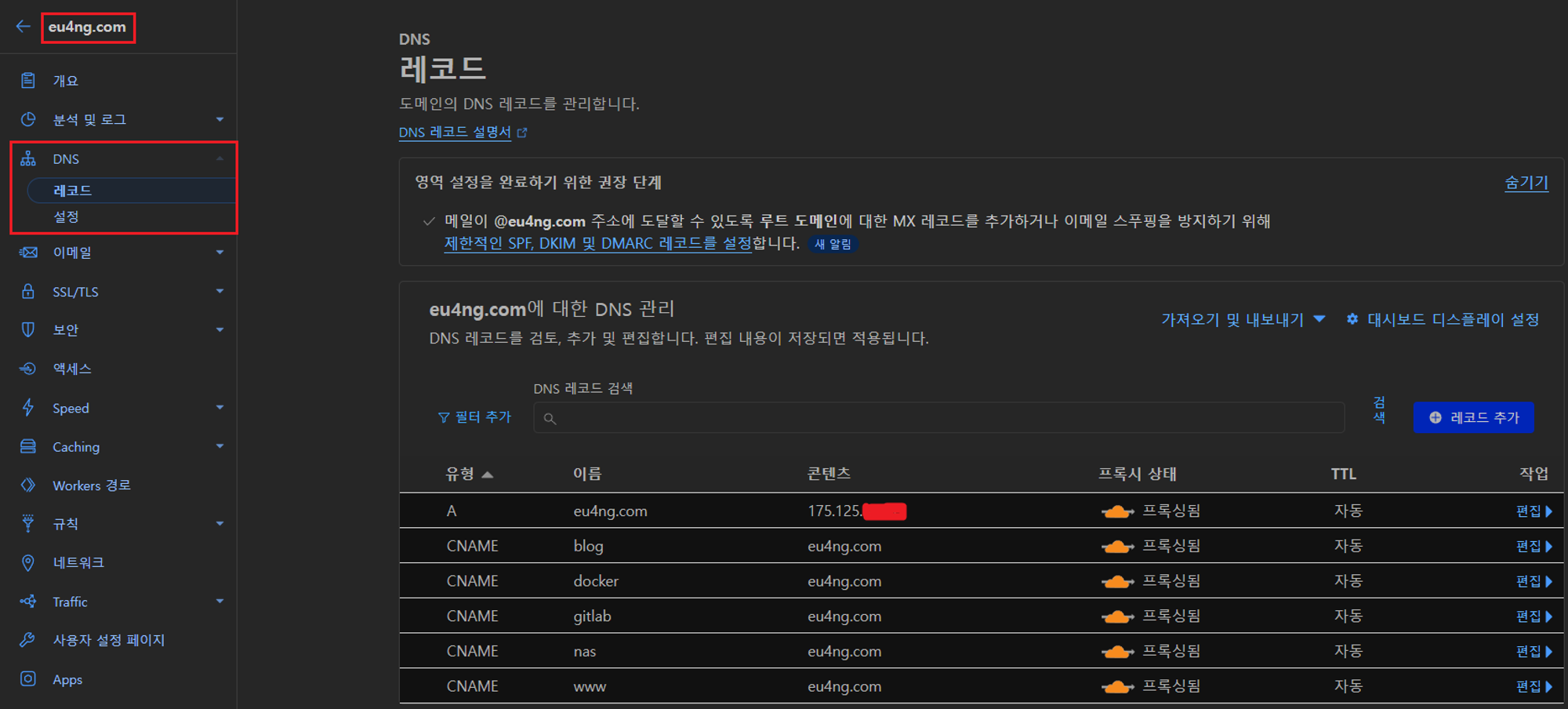This screenshot has height=709, width=1568.
Task: Select the 보안 shield icon in sidebar
Action: (28, 329)
